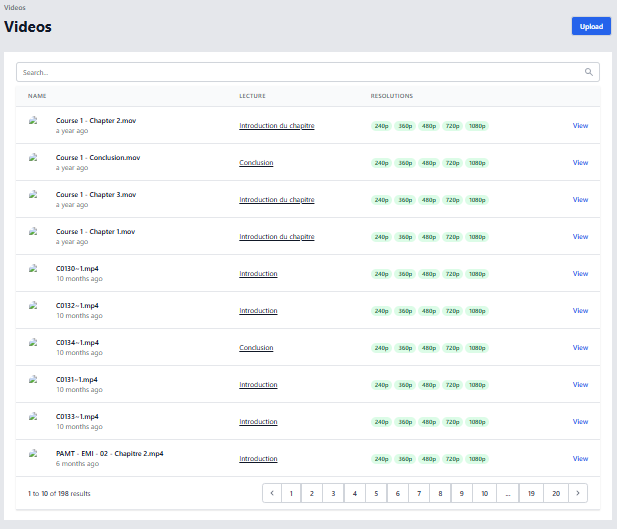Viewport: 617px width, 529px height.
Task: Select the 240p badge for C0132~1.mp4
Action: pos(382,311)
